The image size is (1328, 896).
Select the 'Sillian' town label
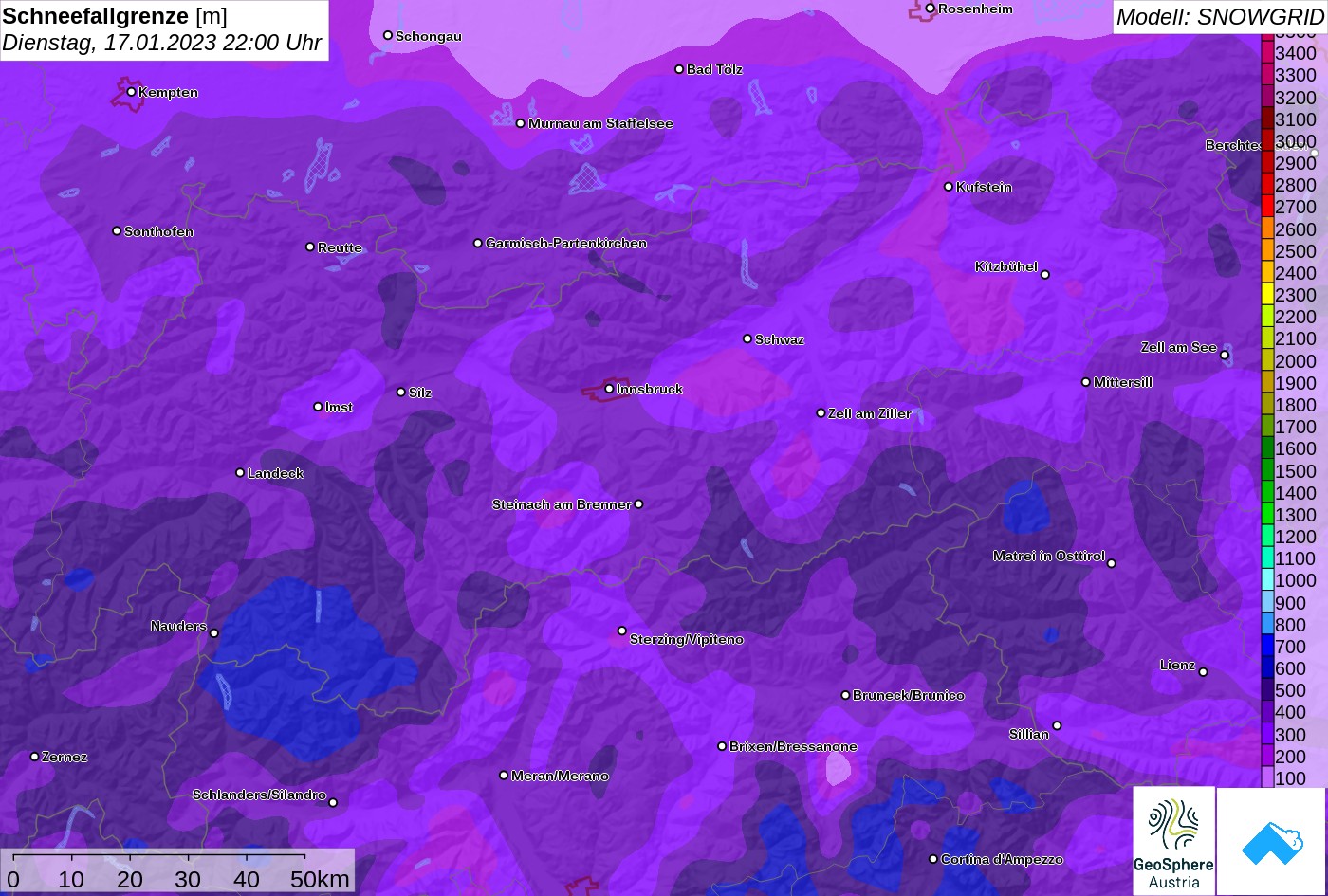pyautogui.click(x=1029, y=734)
